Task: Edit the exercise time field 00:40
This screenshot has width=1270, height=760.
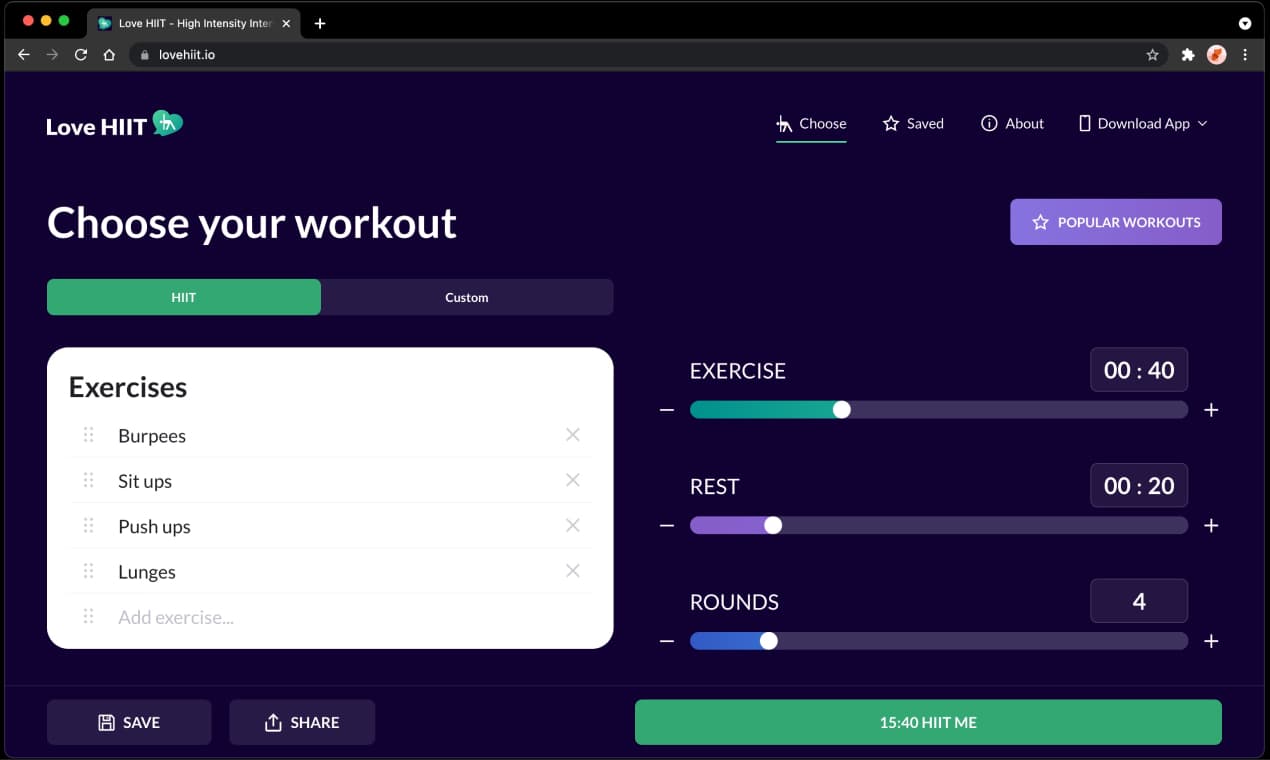Action: (1139, 370)
